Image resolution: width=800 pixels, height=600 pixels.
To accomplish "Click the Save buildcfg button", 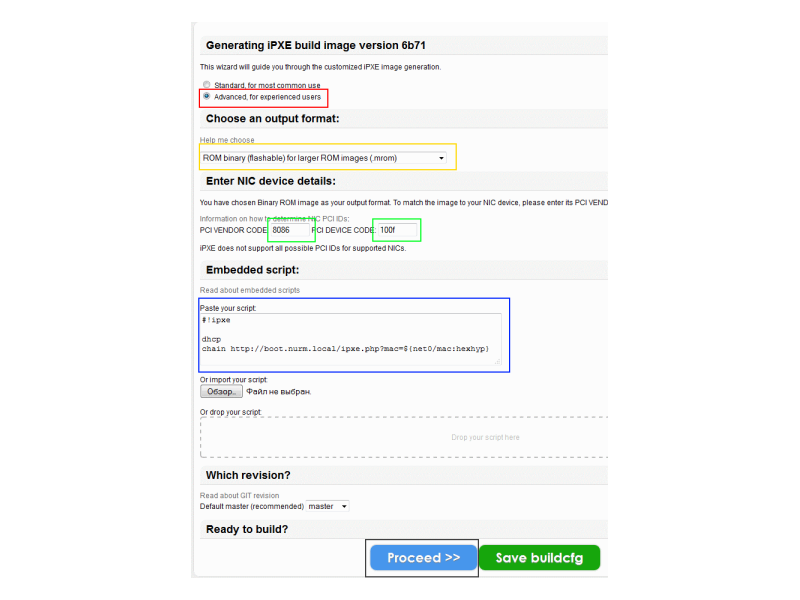I will 539,558.
